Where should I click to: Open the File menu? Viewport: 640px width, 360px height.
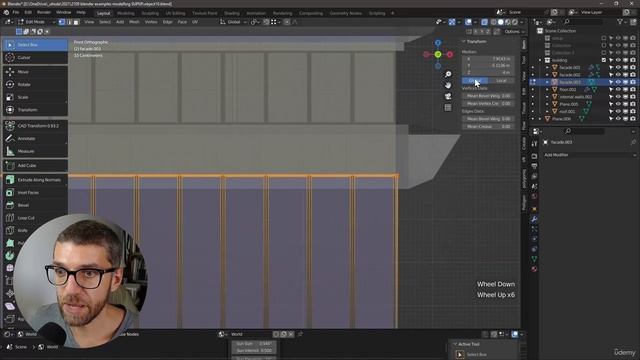[x=16, y=13]
